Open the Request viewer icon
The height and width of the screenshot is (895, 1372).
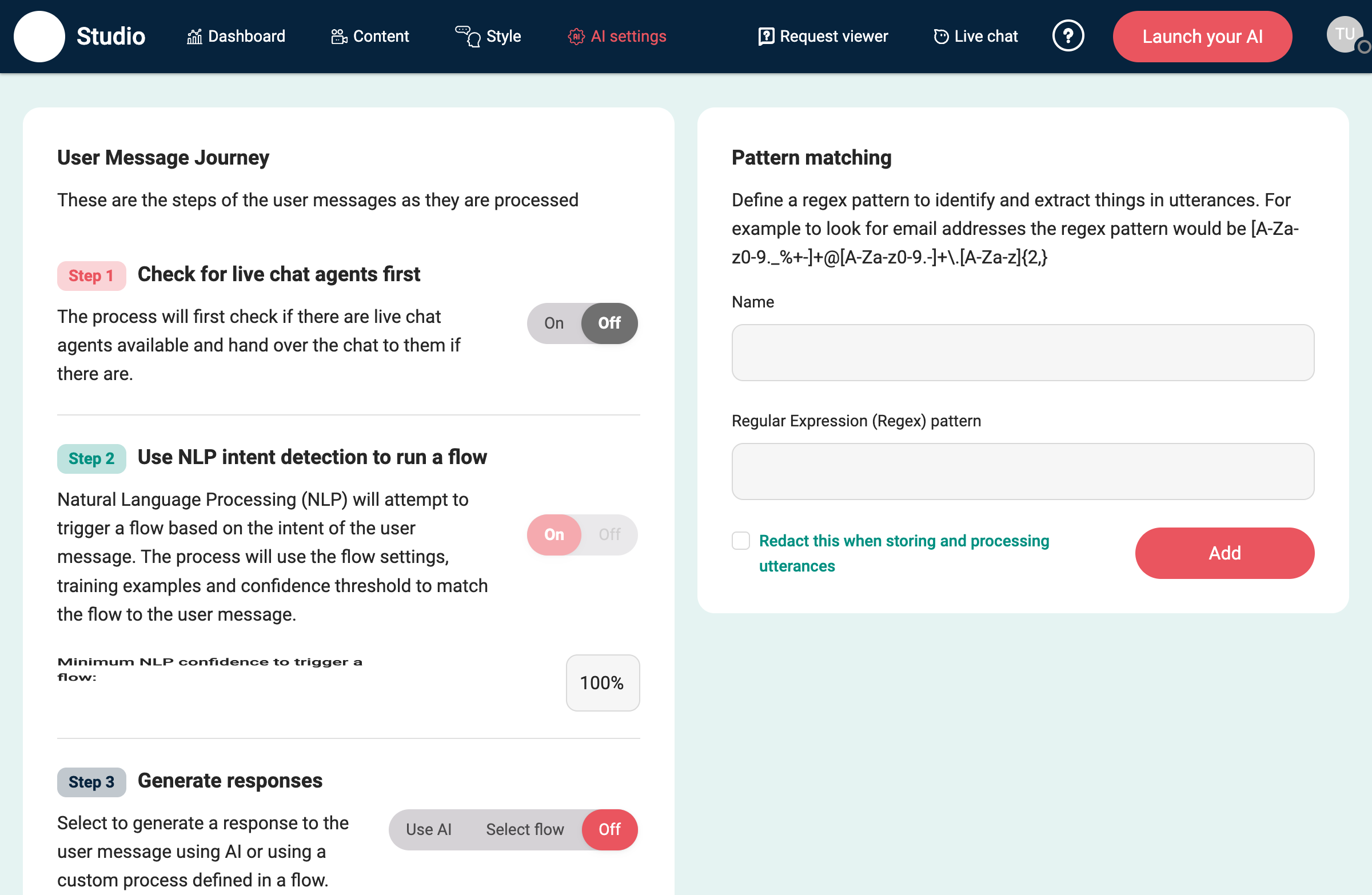pyautogui.click(x=765, y=36)
